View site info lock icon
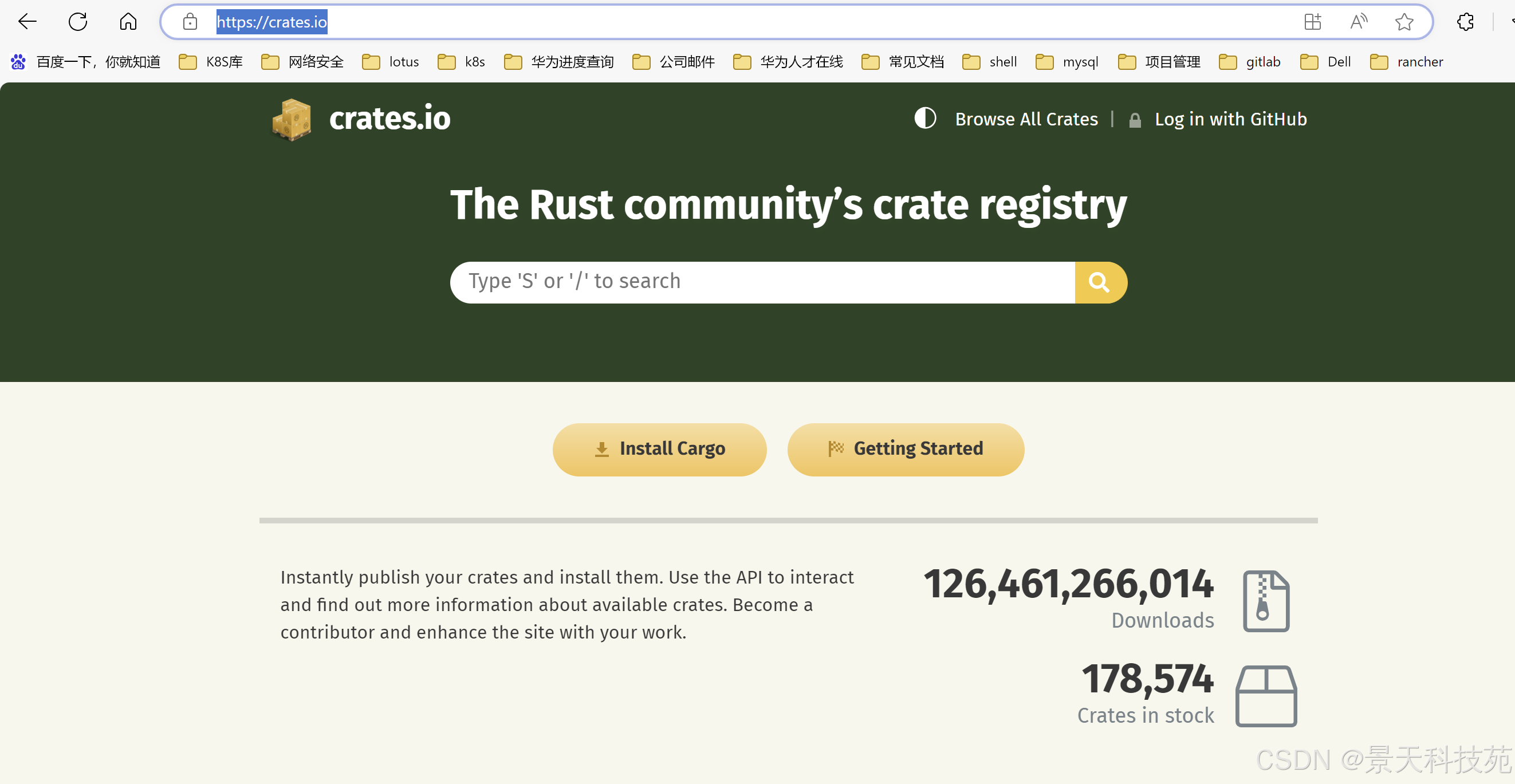 190,22
